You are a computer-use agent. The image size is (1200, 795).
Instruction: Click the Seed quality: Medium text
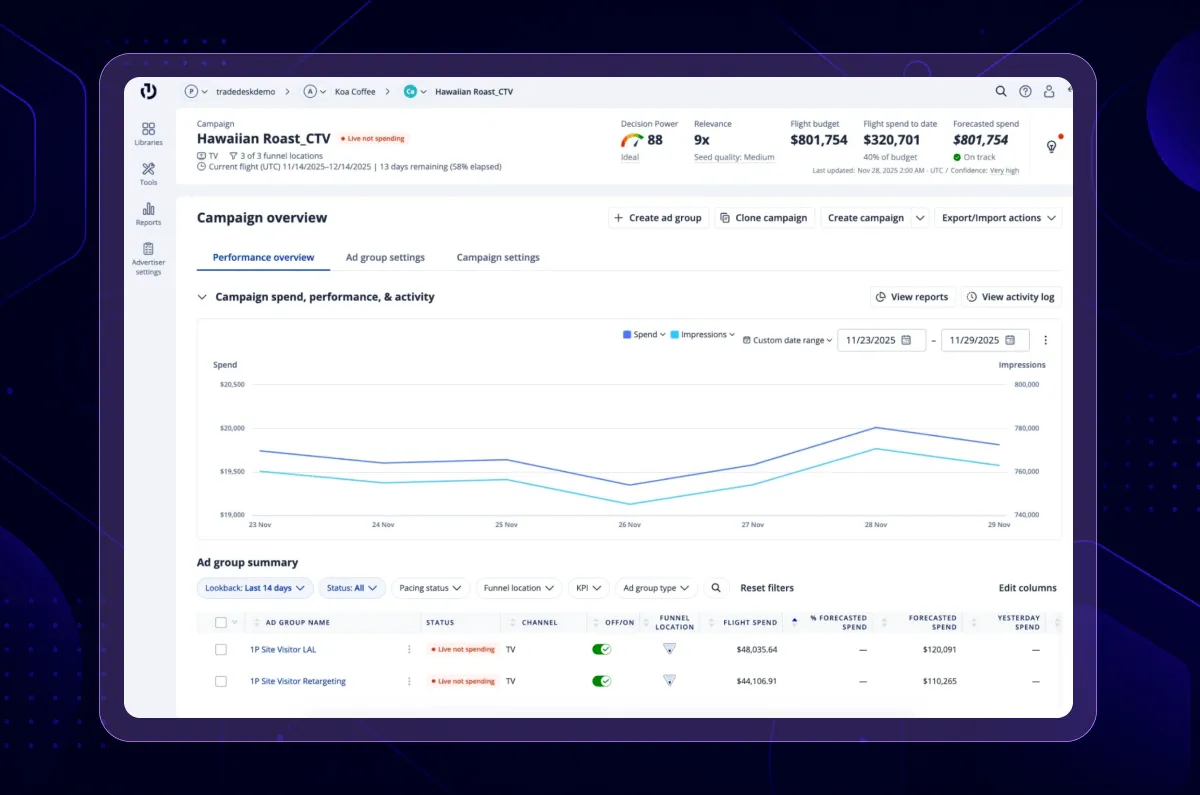pos(734,157)
